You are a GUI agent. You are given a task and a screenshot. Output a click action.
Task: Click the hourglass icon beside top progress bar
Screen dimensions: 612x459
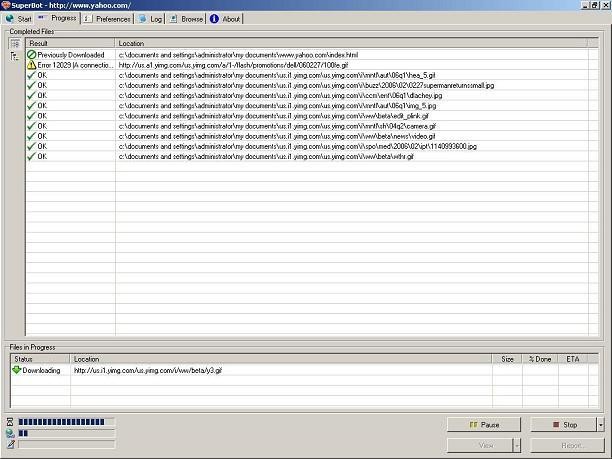pyautogui.click(x=10, y=422)
